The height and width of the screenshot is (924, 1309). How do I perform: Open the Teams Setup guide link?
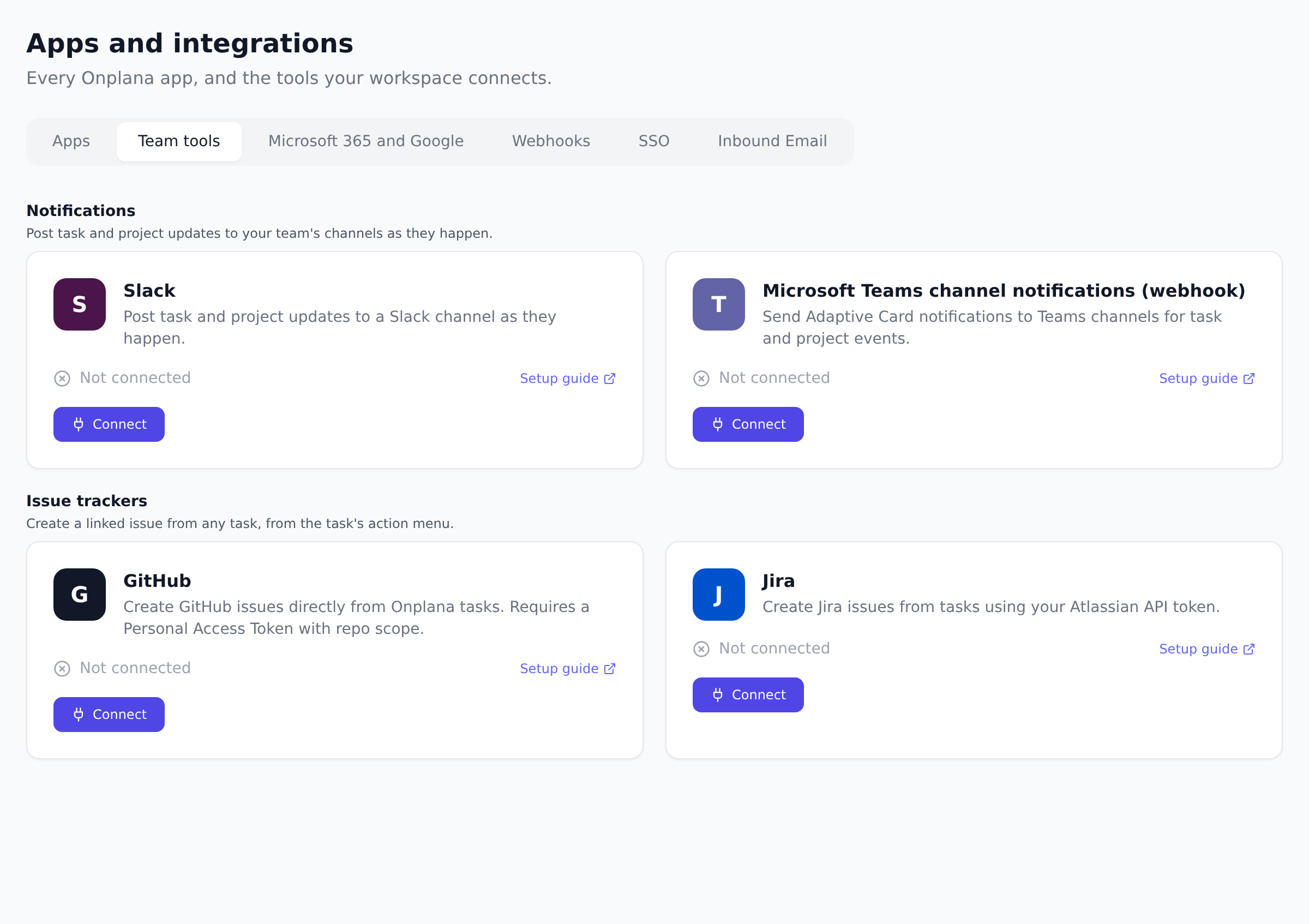tap(1207, 379)
